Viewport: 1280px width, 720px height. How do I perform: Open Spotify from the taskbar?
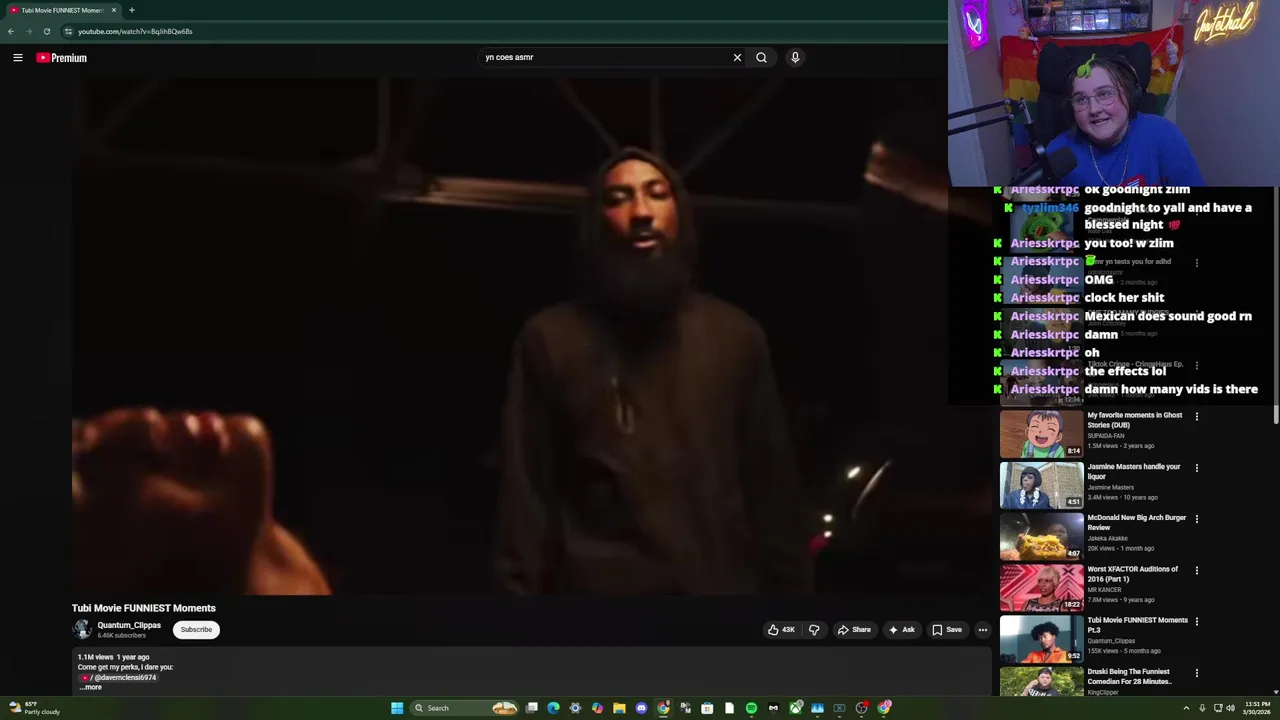[x=751, y=708]
